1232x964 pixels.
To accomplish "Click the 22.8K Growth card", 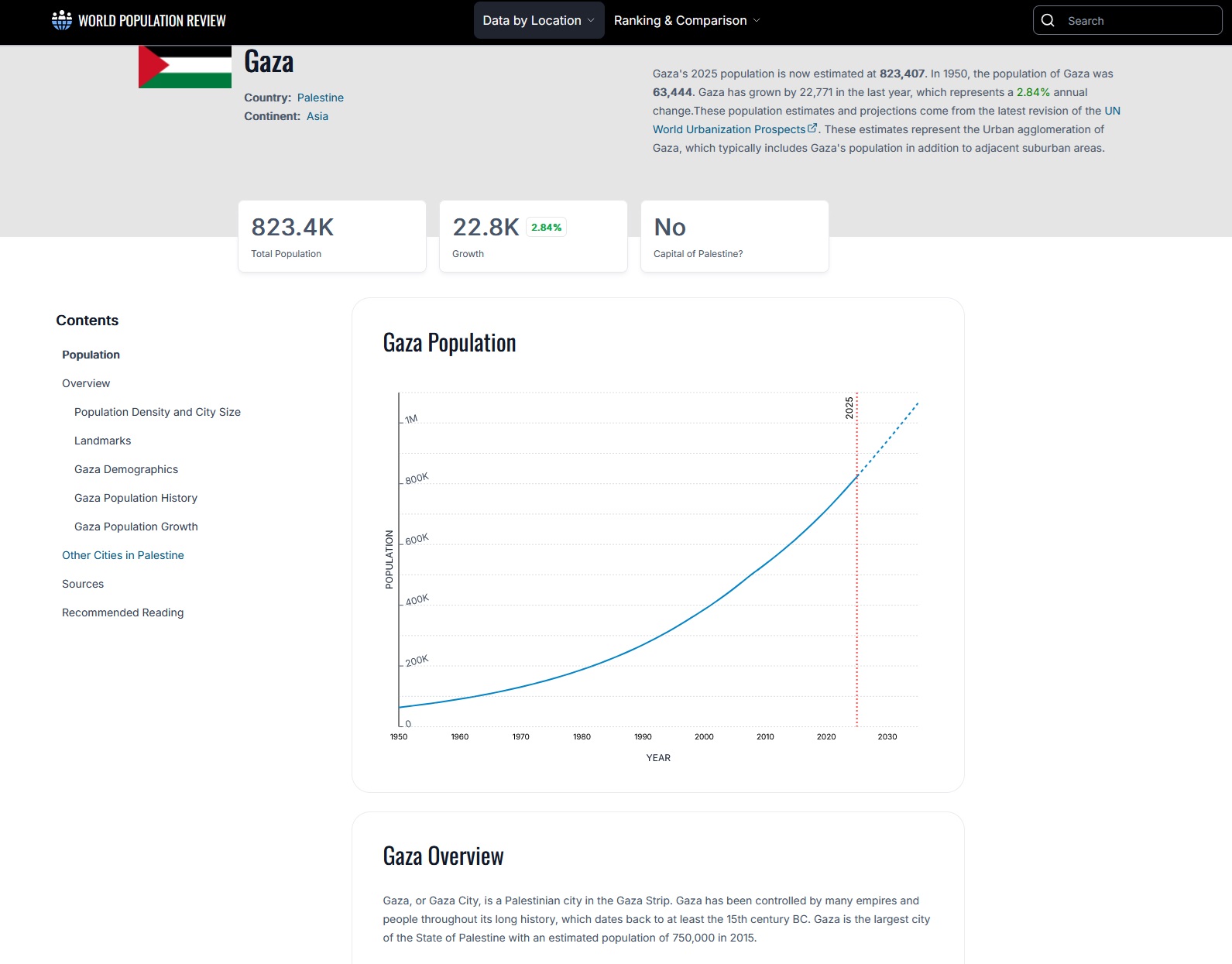I will 534,236.
